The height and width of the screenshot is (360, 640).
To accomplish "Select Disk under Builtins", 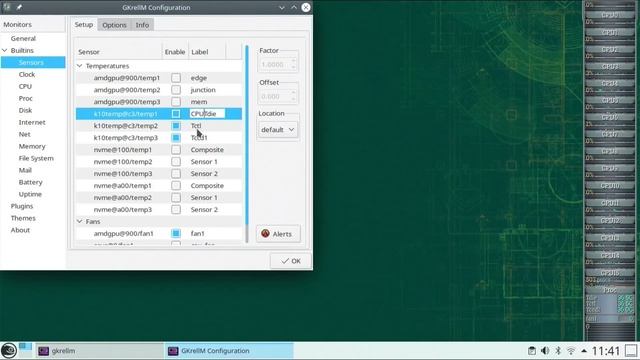I will (x=25, y=110).
